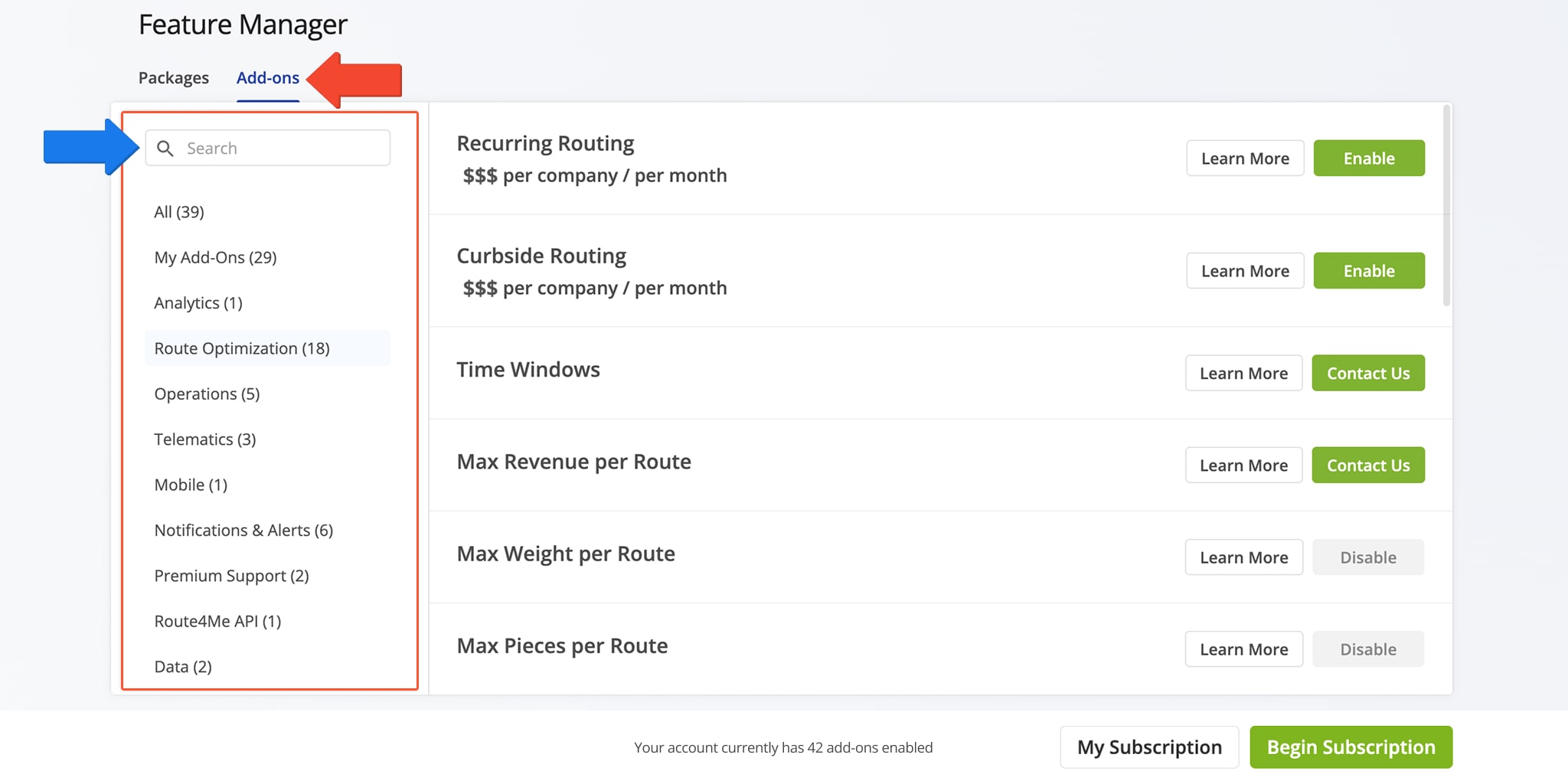The width and height of the screenshot is (1568, 784).
Task: Disable Max Pieces per Route add-on
Action: tap(1367, 649)
